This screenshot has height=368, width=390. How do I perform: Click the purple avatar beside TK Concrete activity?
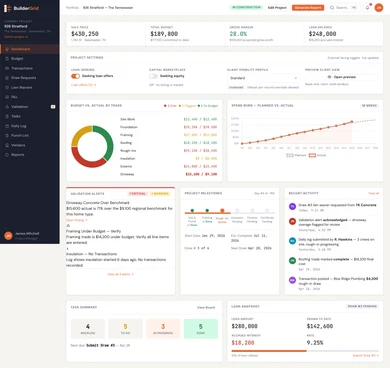click(292, 207)
